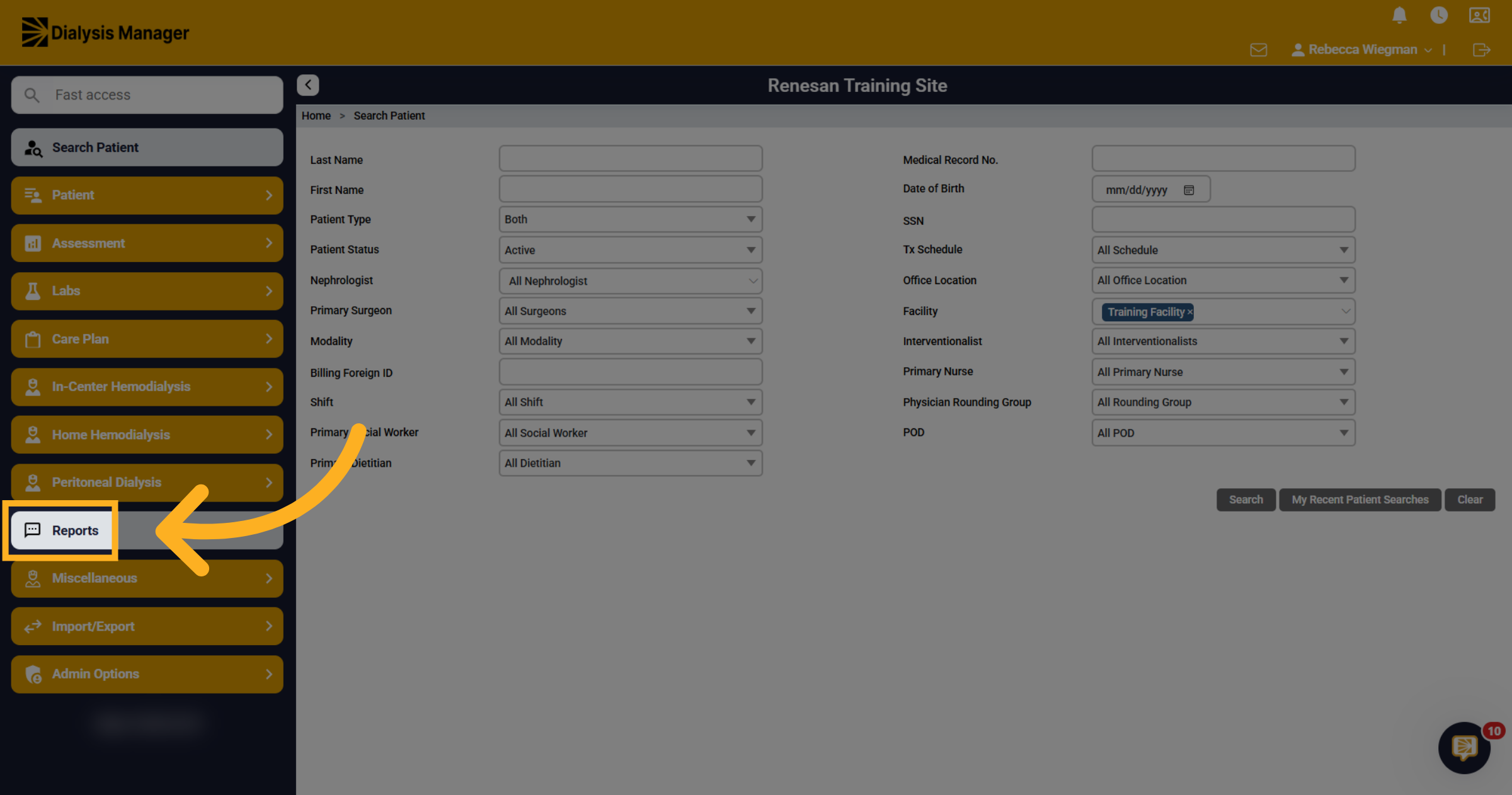This screenshot has height=795, width=1512.
Task: Click the Clear button
Action: click(1469, 500)
